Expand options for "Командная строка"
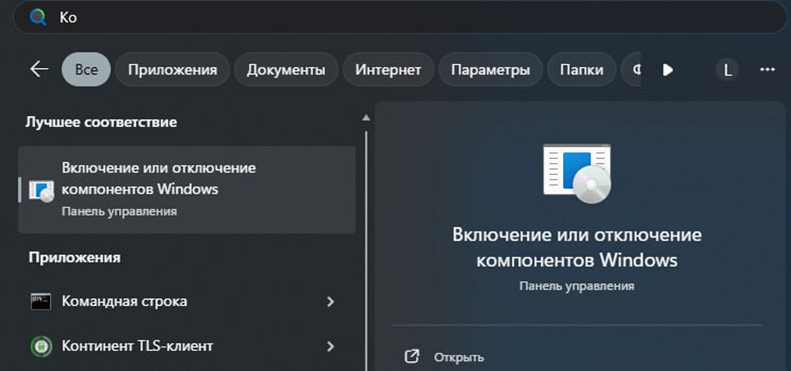Viewport: 791px width, 371px height. coord(330,302)
